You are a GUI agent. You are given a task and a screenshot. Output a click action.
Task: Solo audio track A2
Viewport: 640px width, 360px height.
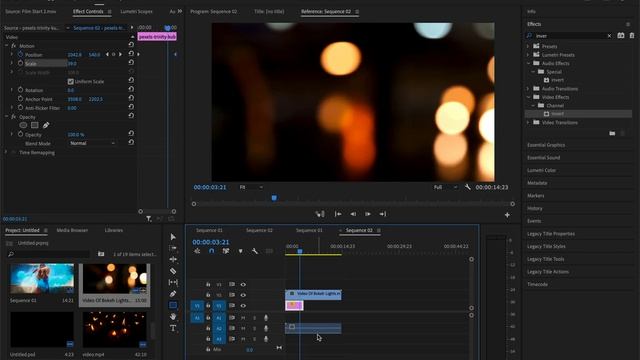[x=255, y=328]
